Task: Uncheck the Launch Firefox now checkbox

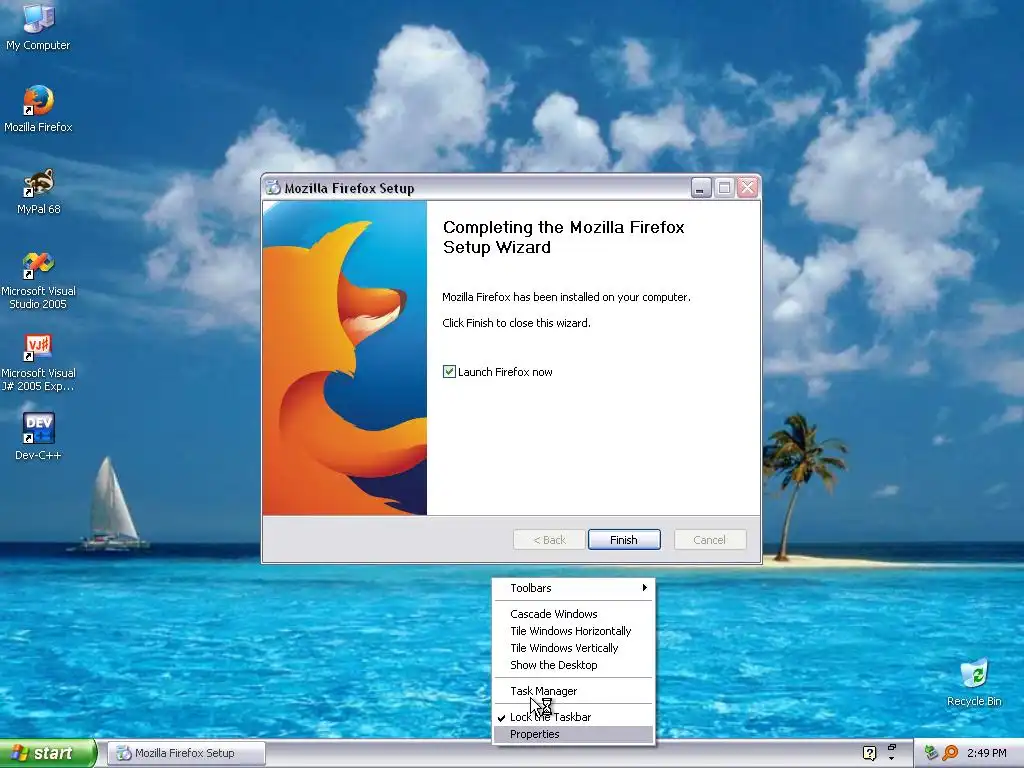Action: [x=449, y=372]
